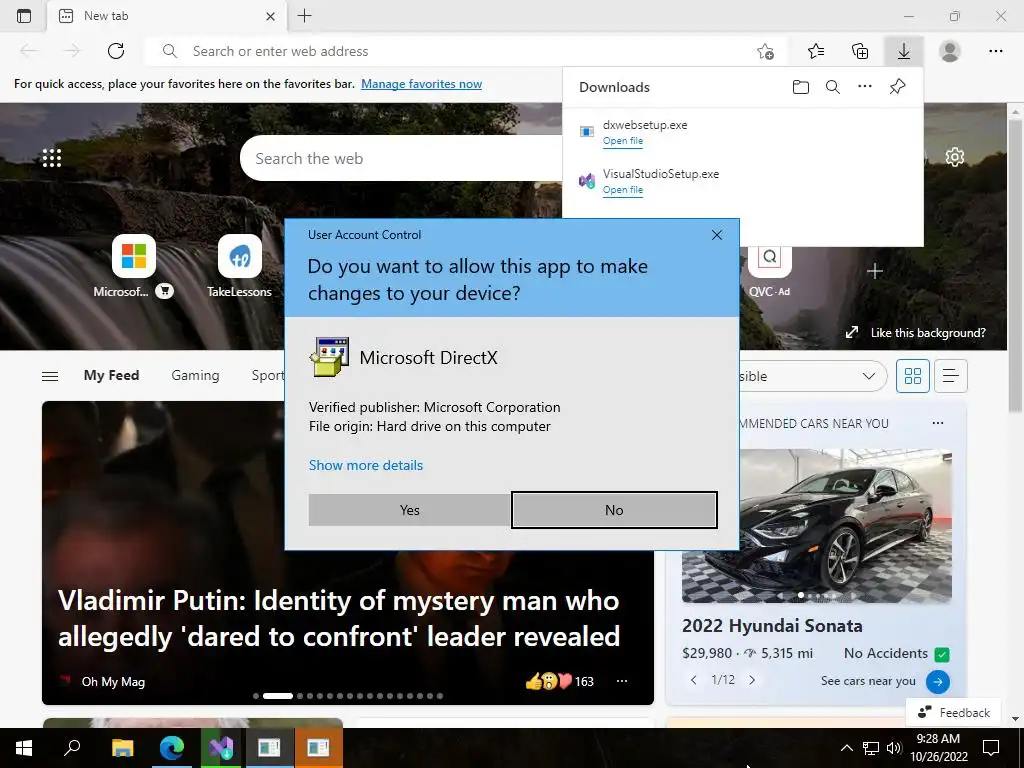The height and width of the screenshot is (768, 1024).
Task: Toggle the Downloads toolbar button
Action: [x=904, y=51]
